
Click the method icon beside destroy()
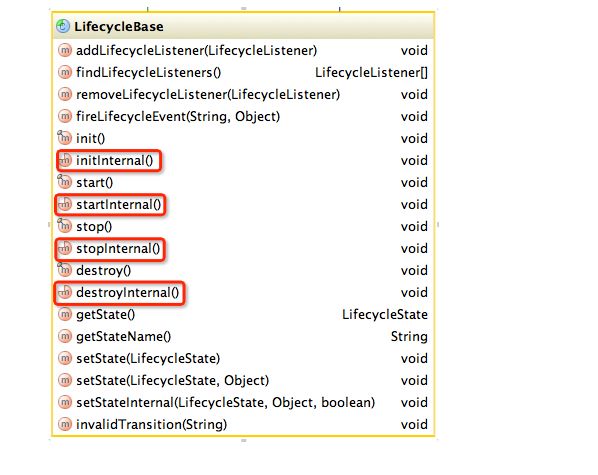click(x=64, y=270)
